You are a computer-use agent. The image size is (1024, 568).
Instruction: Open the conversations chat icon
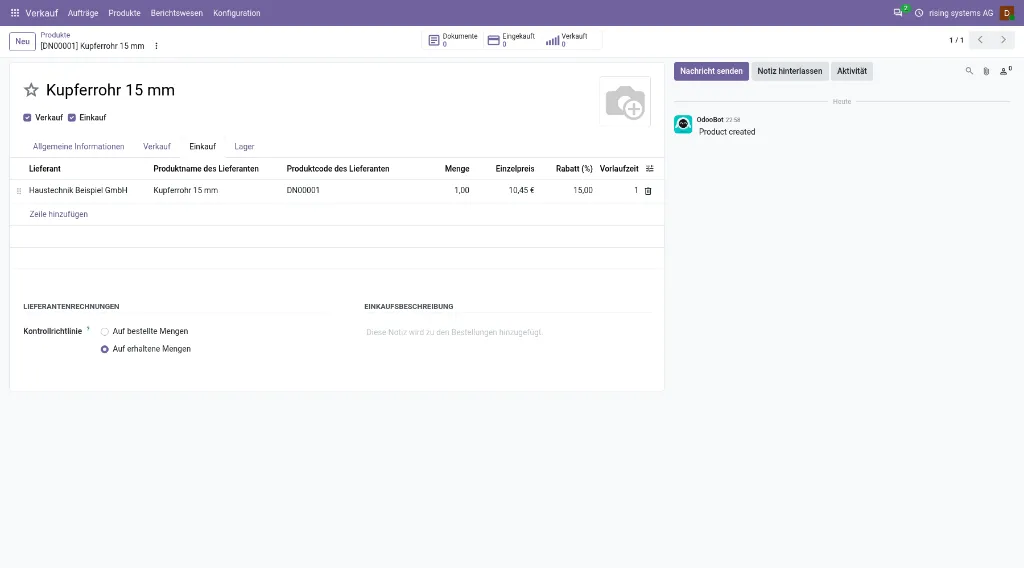coord(899,13)
